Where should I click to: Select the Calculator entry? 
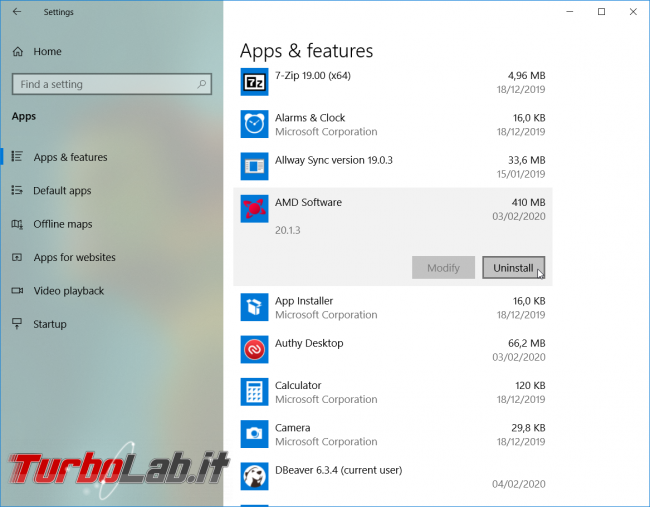(393, 392)
